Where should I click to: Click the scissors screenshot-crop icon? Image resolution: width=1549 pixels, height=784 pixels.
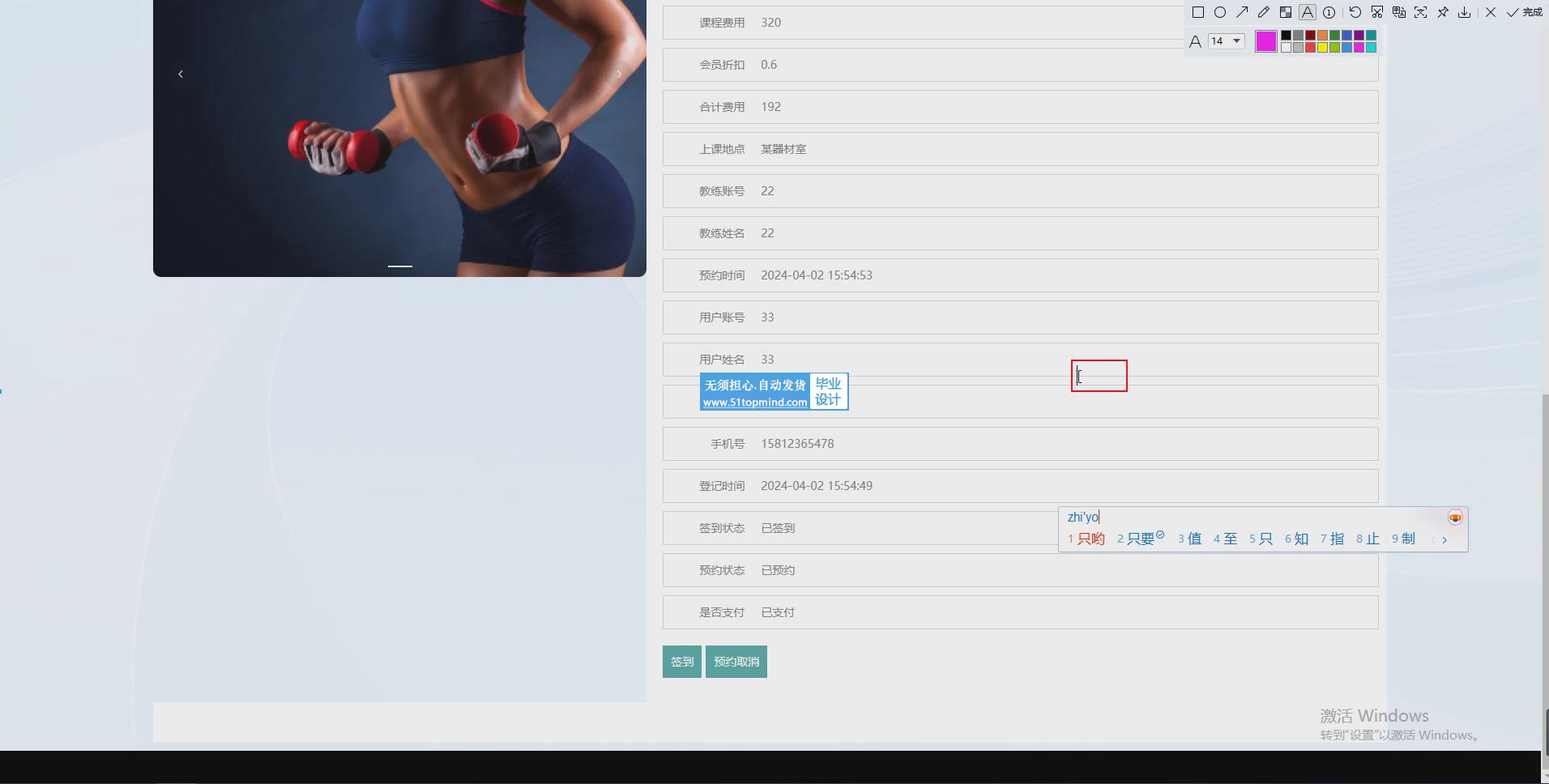(x=1377, y=12)
